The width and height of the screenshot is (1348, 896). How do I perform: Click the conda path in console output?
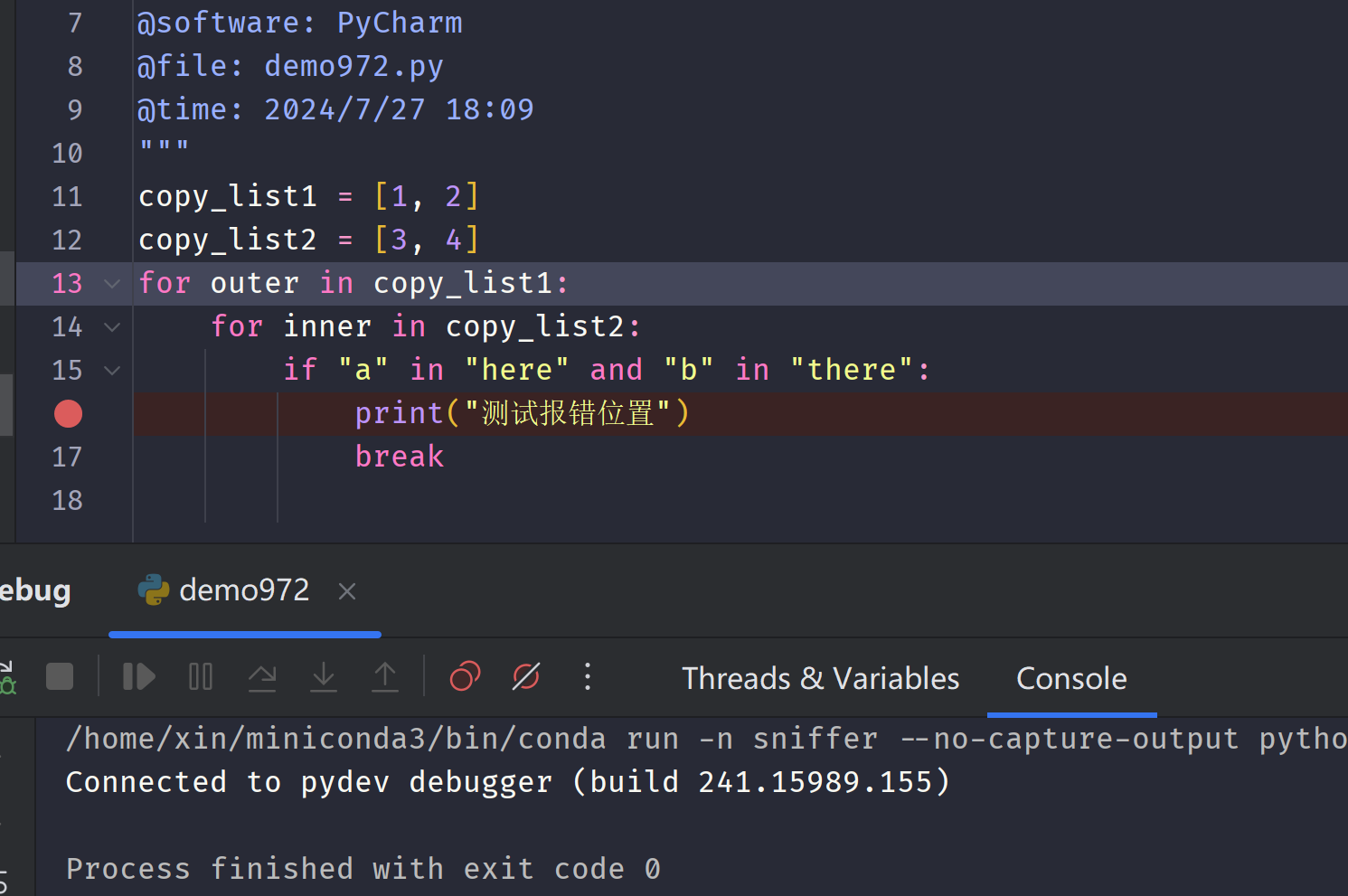tap(335, 739)
